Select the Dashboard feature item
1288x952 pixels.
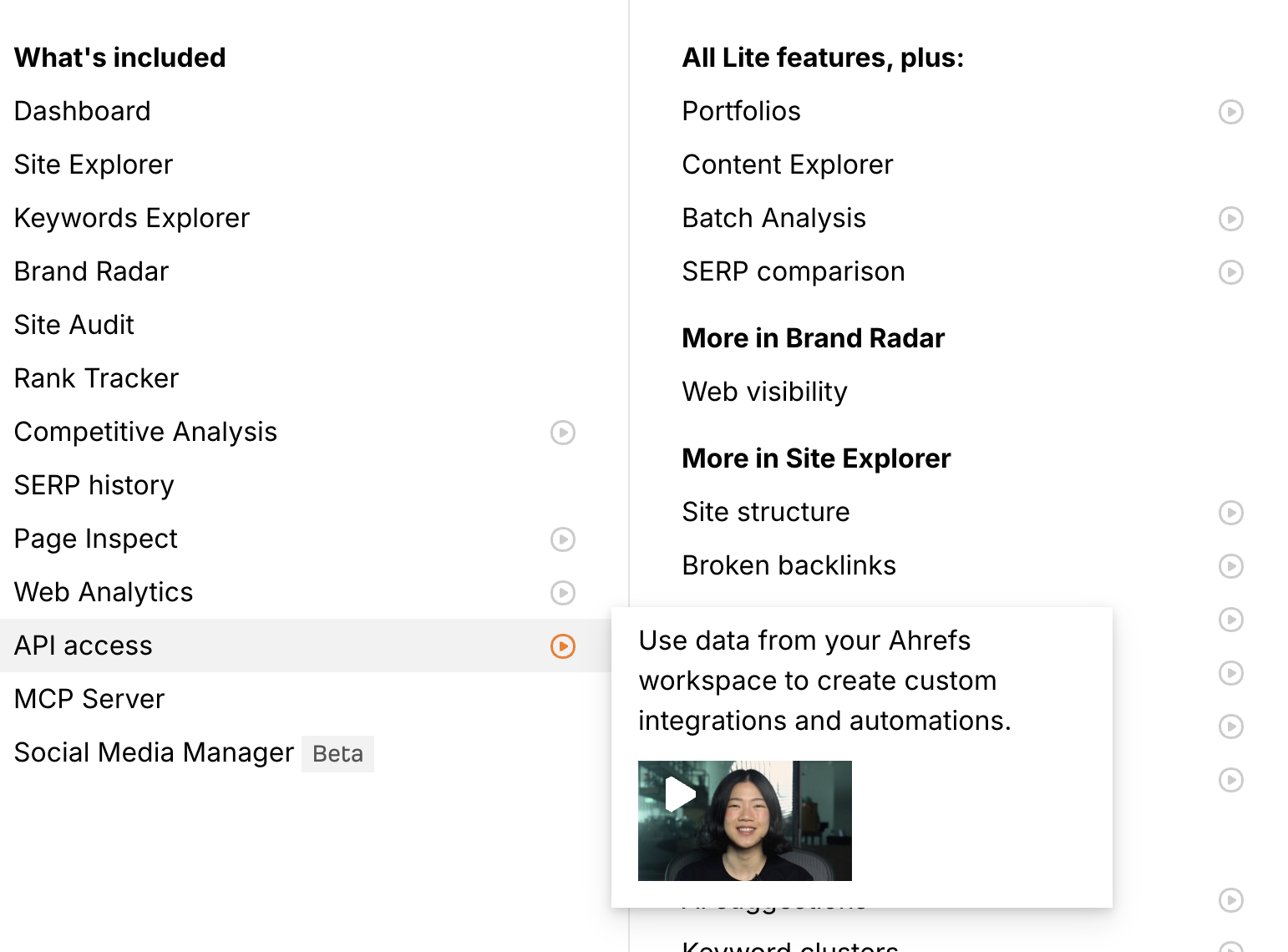[x=83, y=111]
